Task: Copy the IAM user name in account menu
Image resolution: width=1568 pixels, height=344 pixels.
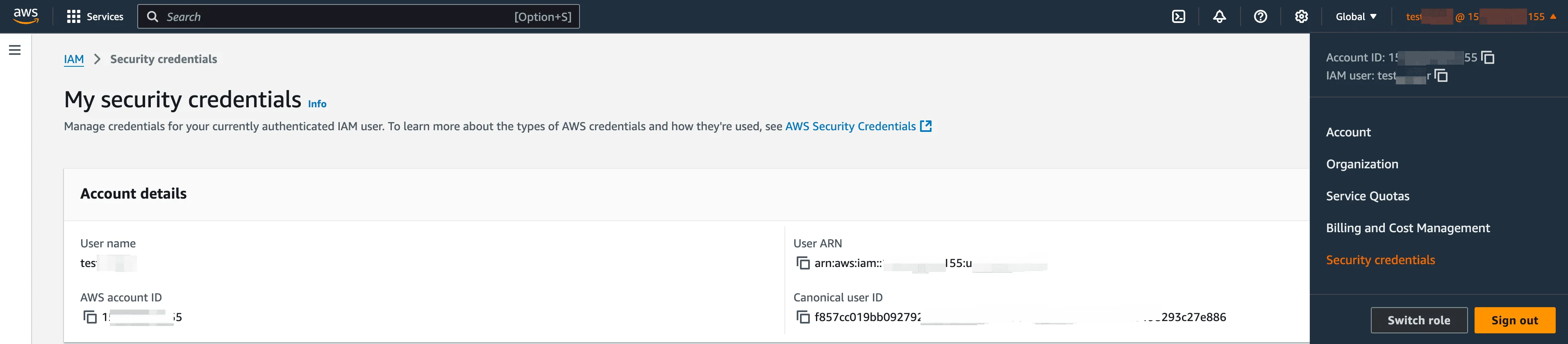Action: [1441, 76]
